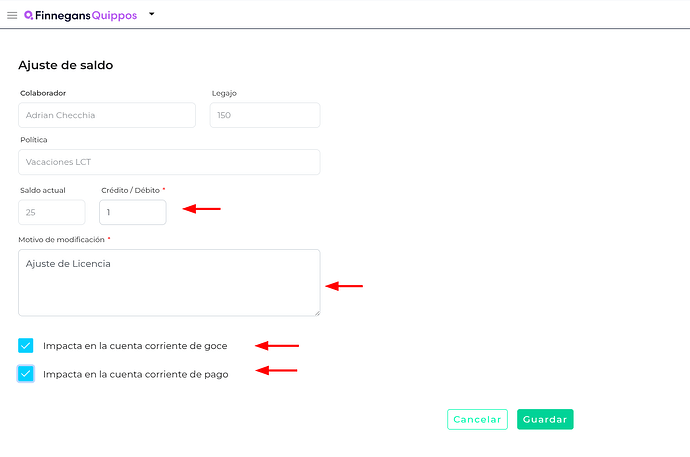Toggle the 'cuenta corriente de pago' checkbox
690x457 pixels.
tap(26, 374)
